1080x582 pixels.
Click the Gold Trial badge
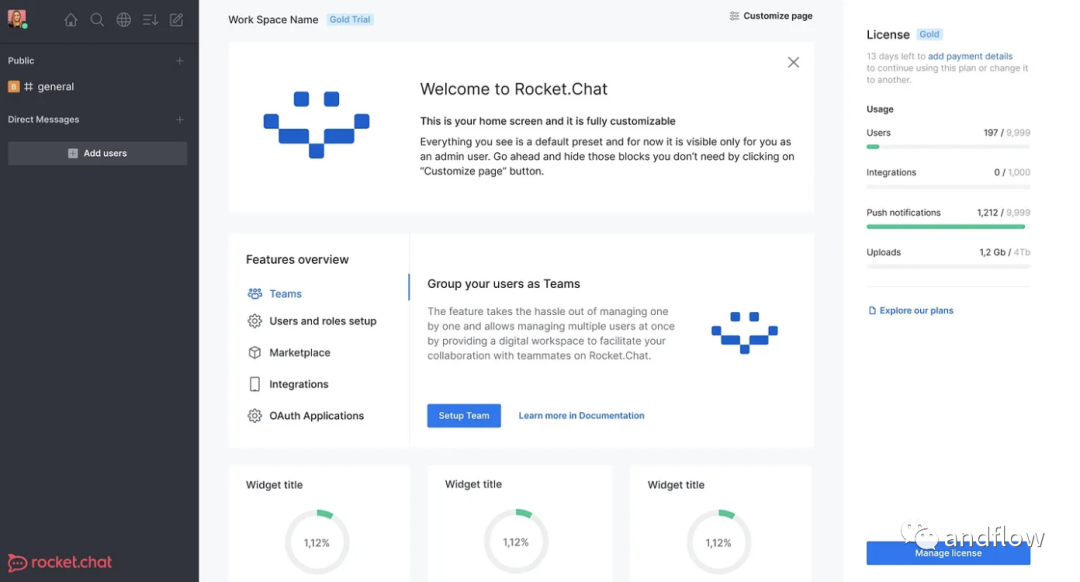(350, 19)
